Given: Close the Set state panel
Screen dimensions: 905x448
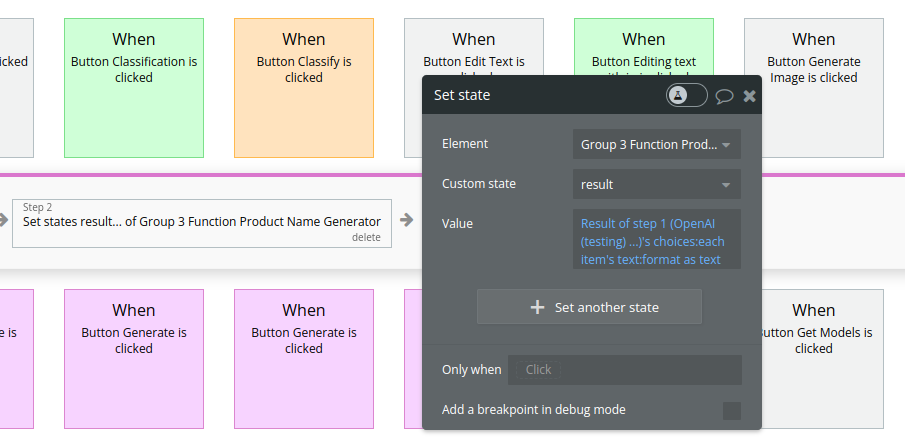Looking at the screenshot, I should coord(749,96).
